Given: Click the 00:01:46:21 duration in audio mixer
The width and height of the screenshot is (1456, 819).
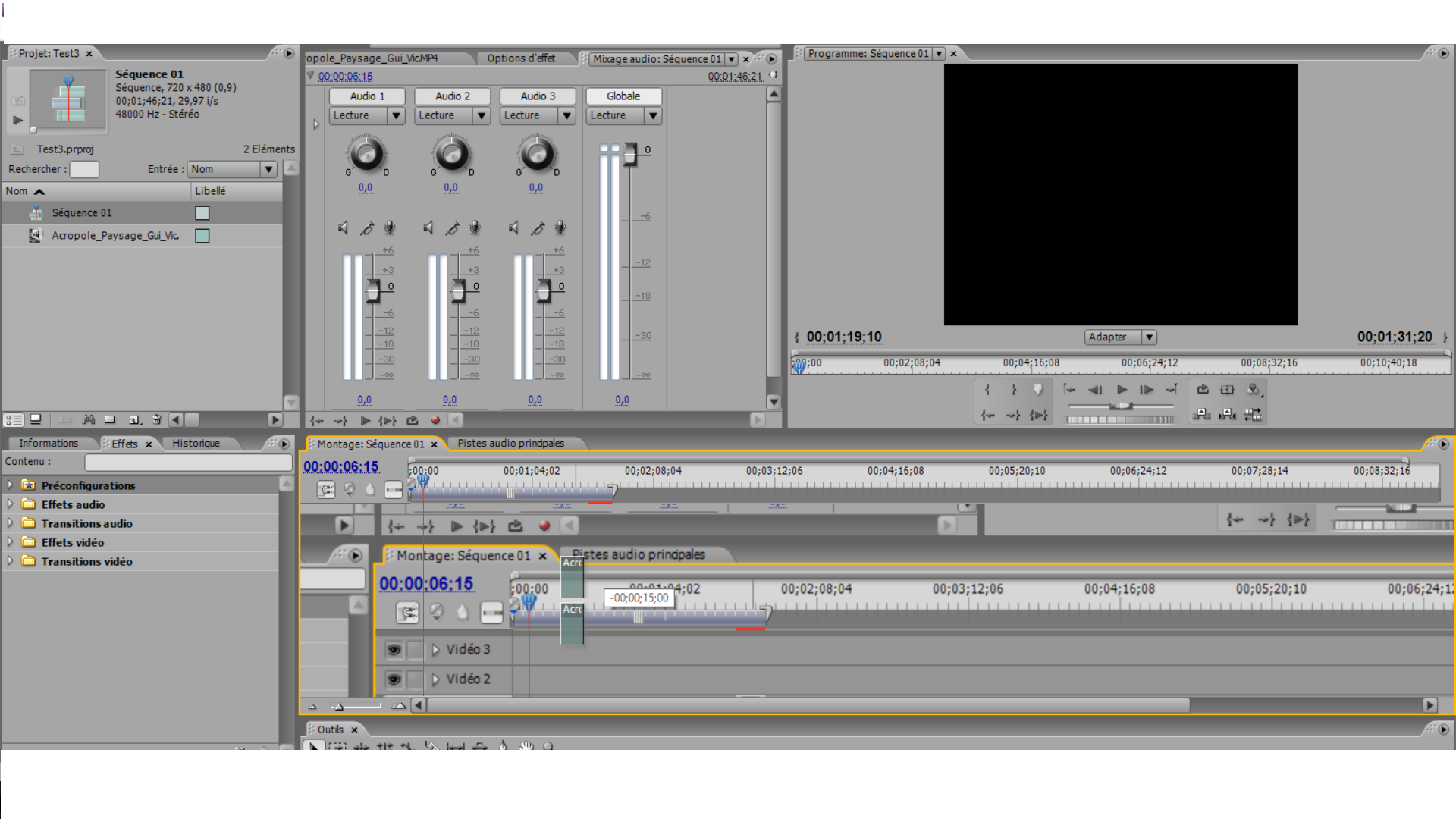Looking at the screenshot, I should point(734,77).
